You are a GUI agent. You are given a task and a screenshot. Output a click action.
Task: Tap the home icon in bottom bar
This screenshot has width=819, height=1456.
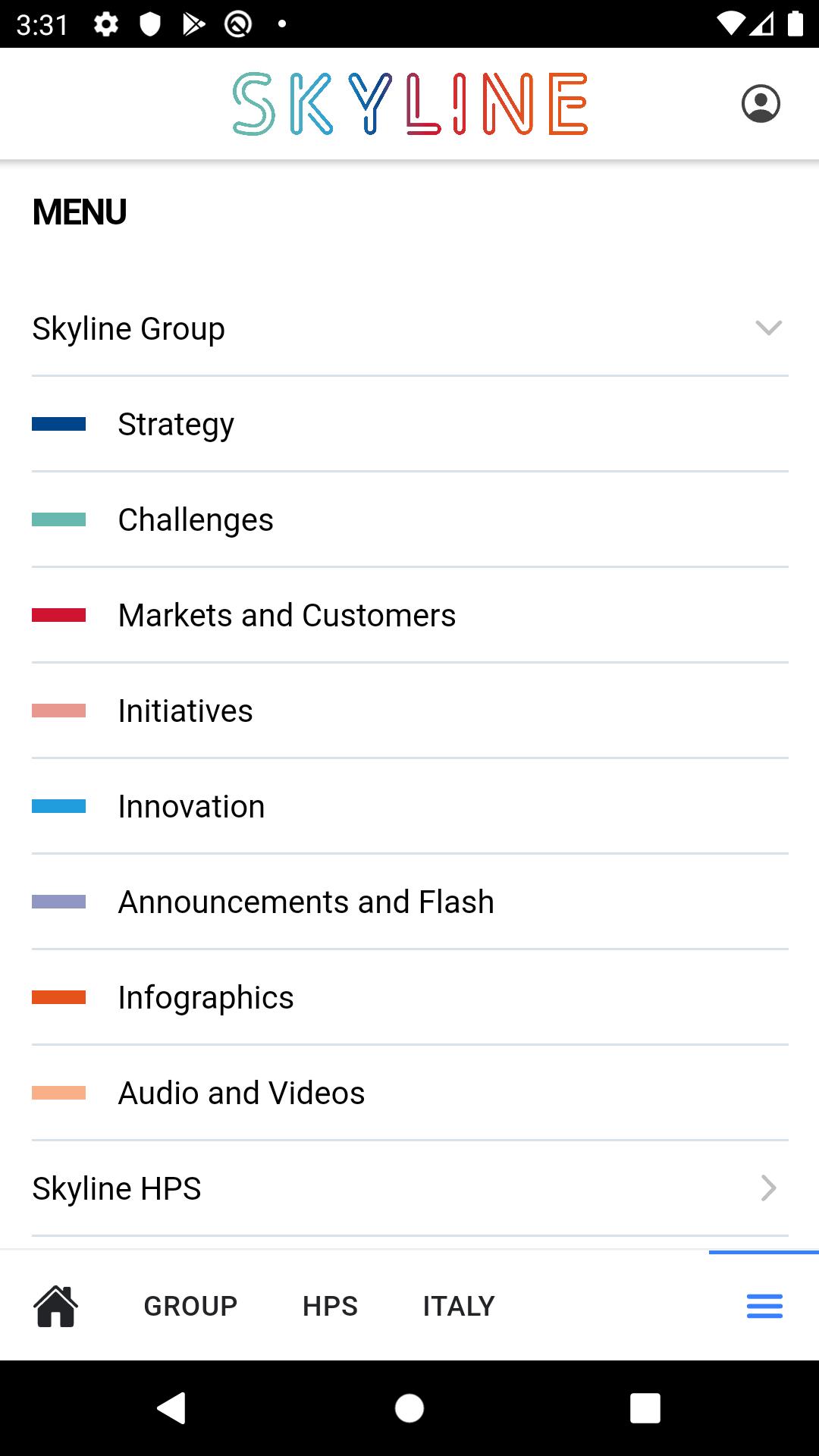tap(55, 1306)
